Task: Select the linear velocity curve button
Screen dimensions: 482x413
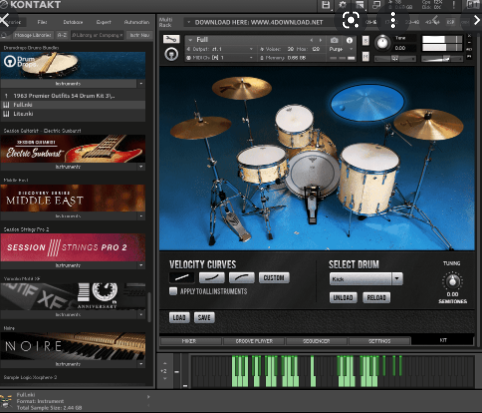Action: (182, 277)
